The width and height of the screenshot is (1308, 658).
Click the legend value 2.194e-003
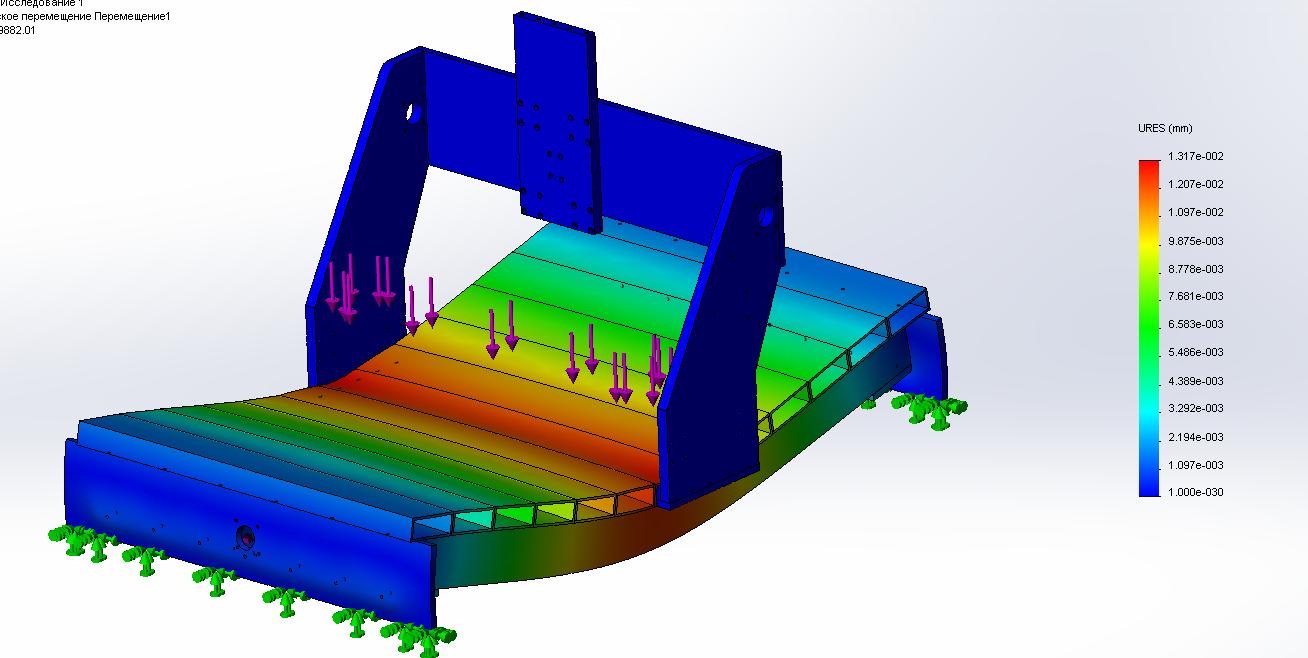tap(1195, 437)
